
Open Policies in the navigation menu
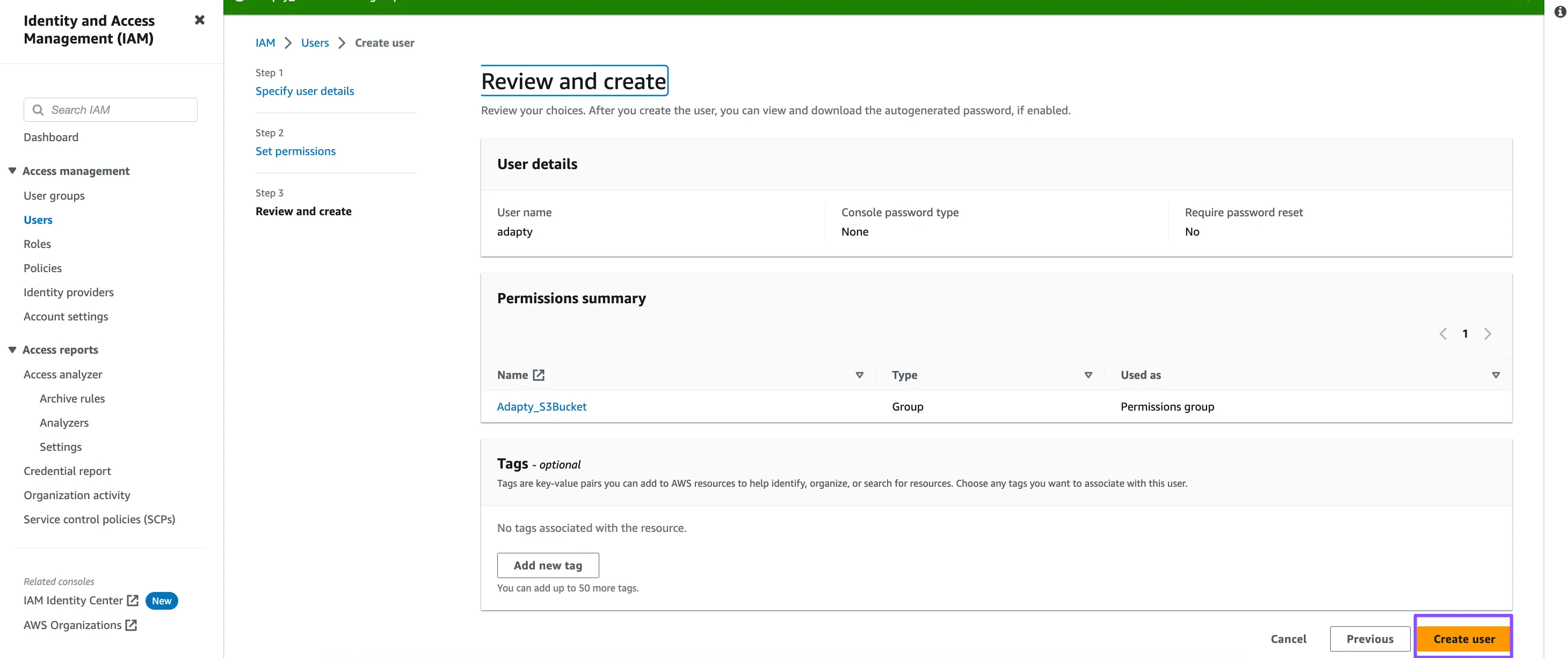click(x=42, y=268)
